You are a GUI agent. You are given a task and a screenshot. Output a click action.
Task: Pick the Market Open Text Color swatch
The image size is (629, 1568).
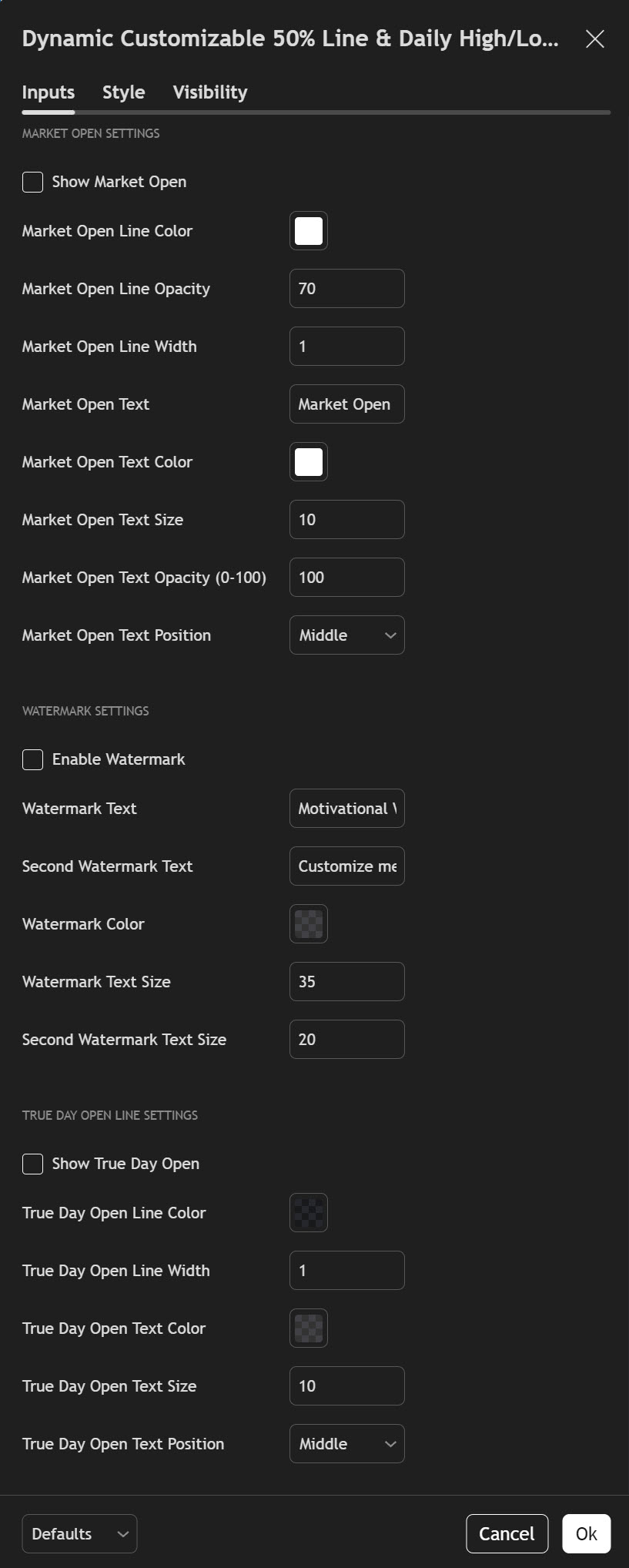tap(309, 462)
